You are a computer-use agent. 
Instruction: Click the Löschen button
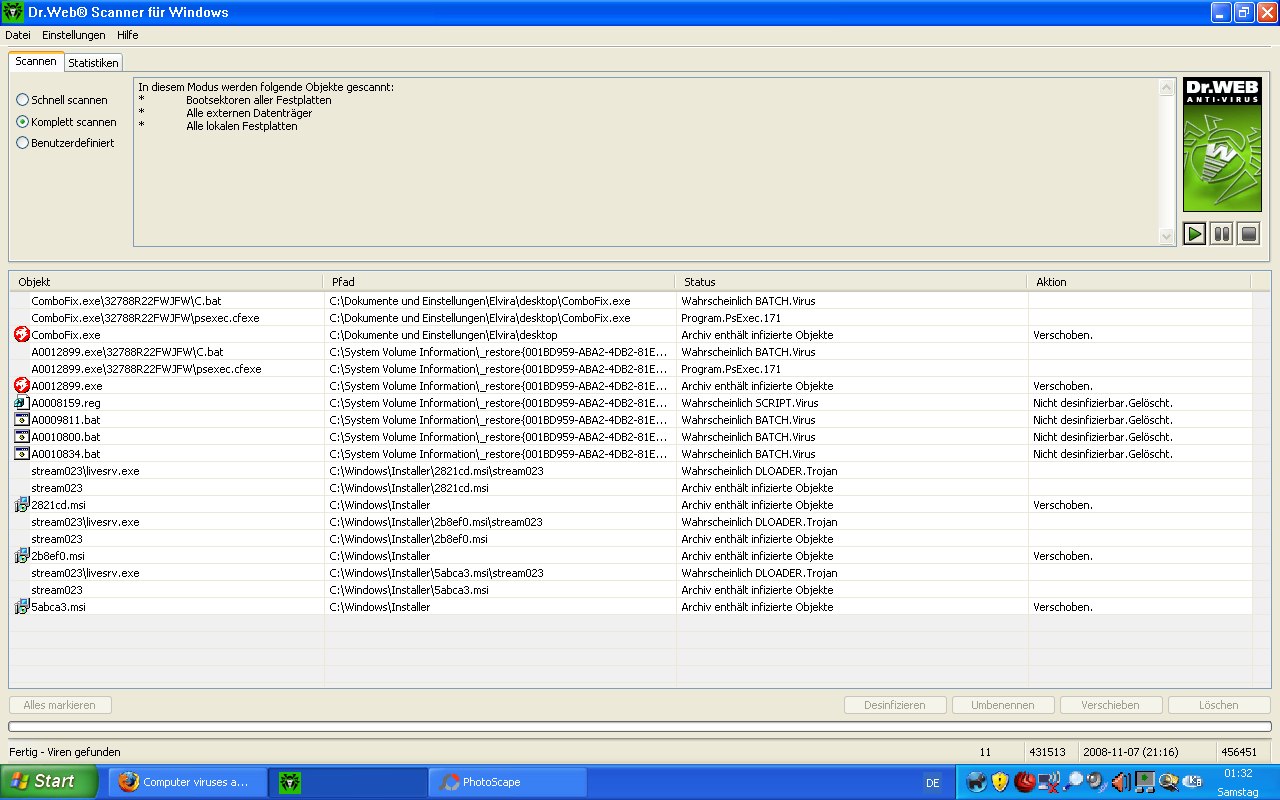1219,705
